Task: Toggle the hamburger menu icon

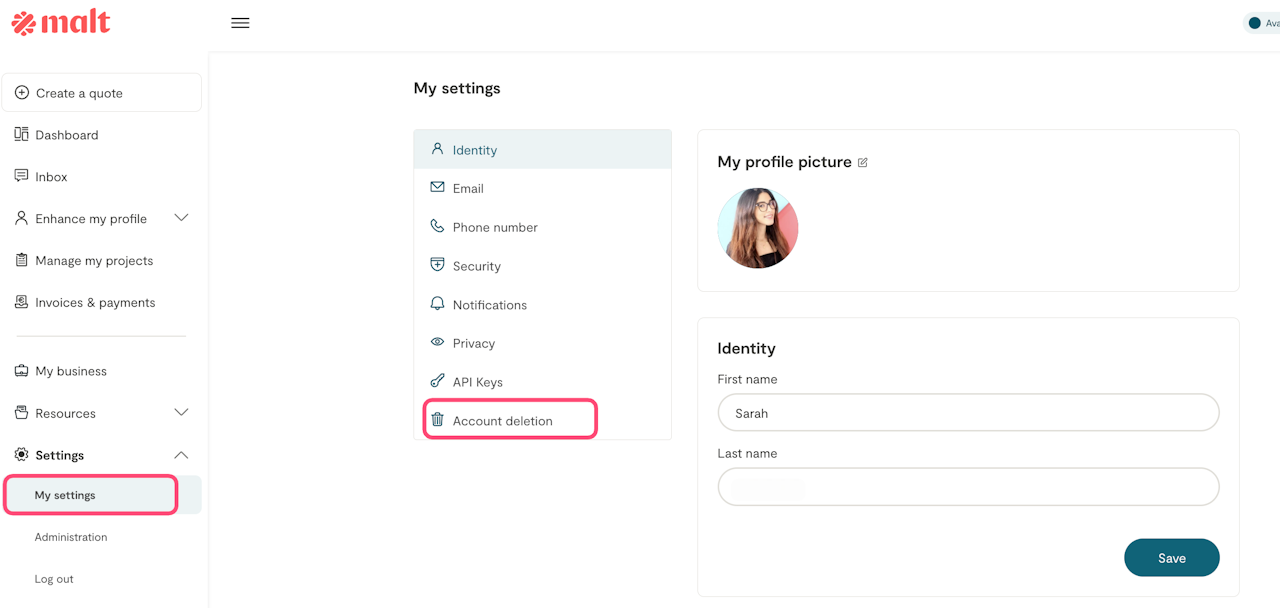Action: [x=240, y=23]
